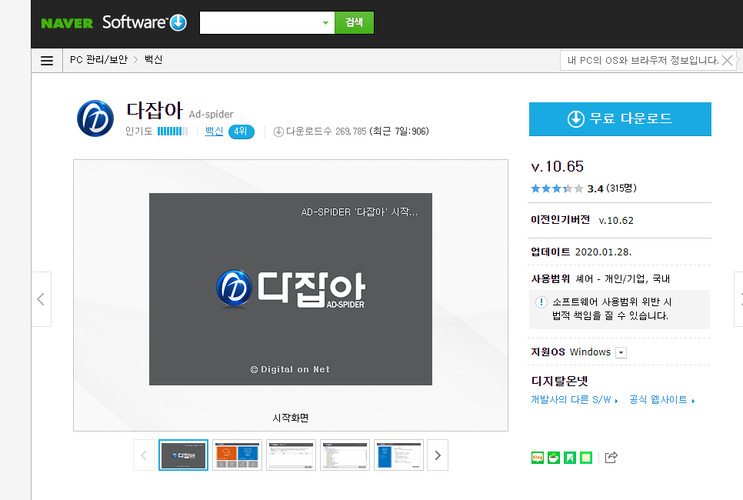Select the fifth blue screenshot thumbnail

(399, 455)
